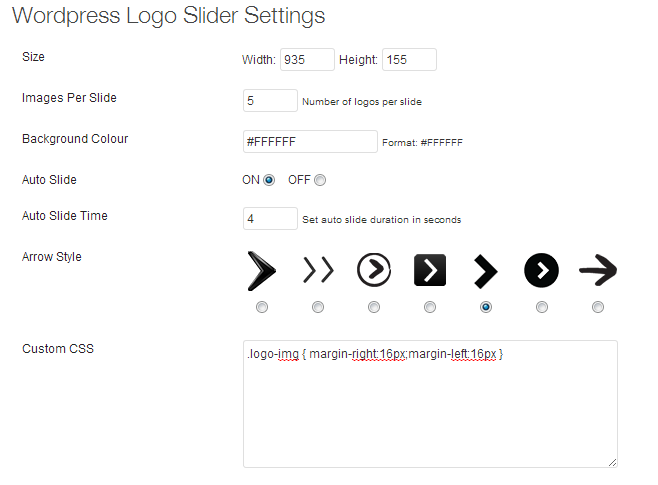This screenshot has width=658, height=485.
Task: Click inside the Custom CSS textarea
Action: [430, 404]
